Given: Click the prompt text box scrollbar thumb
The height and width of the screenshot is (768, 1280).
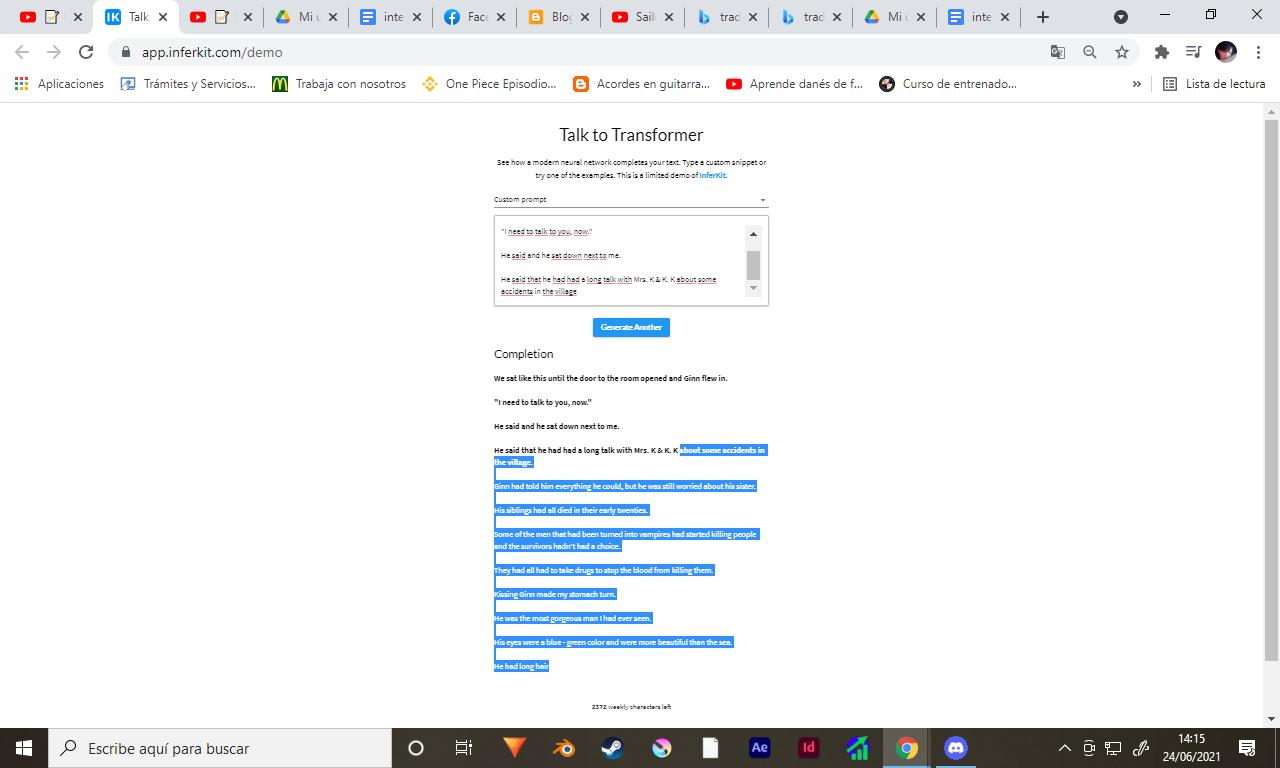Looking at the screenshot, I should (754, 265).
